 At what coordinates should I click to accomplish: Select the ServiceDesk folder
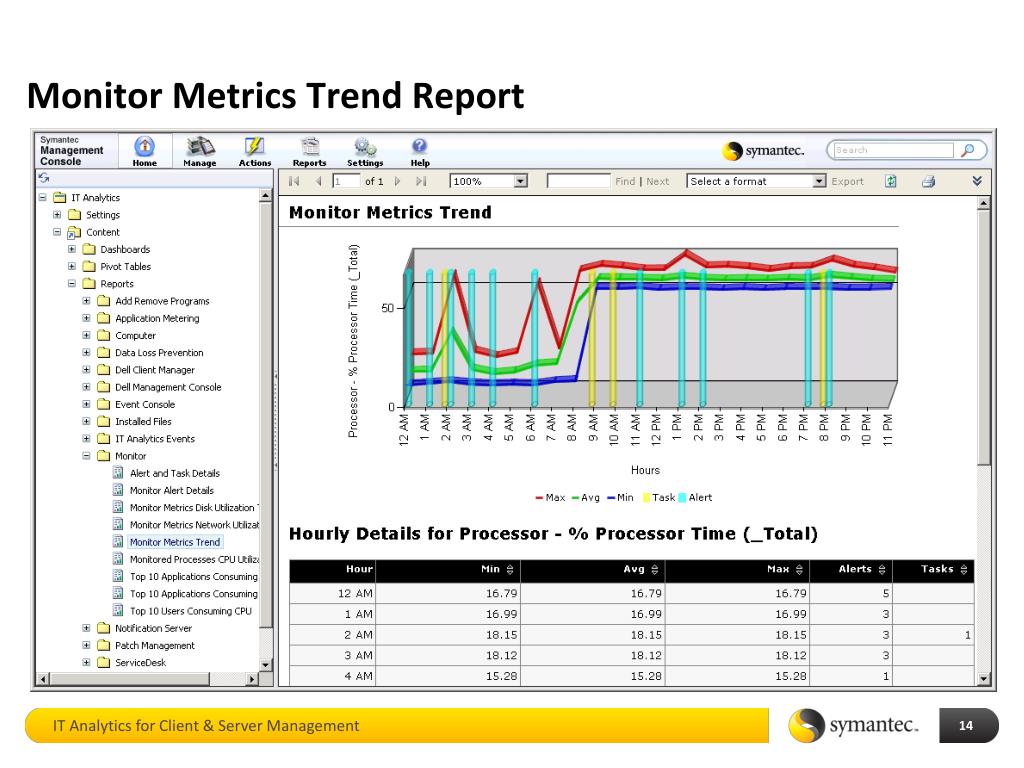(x=140, y=662)
